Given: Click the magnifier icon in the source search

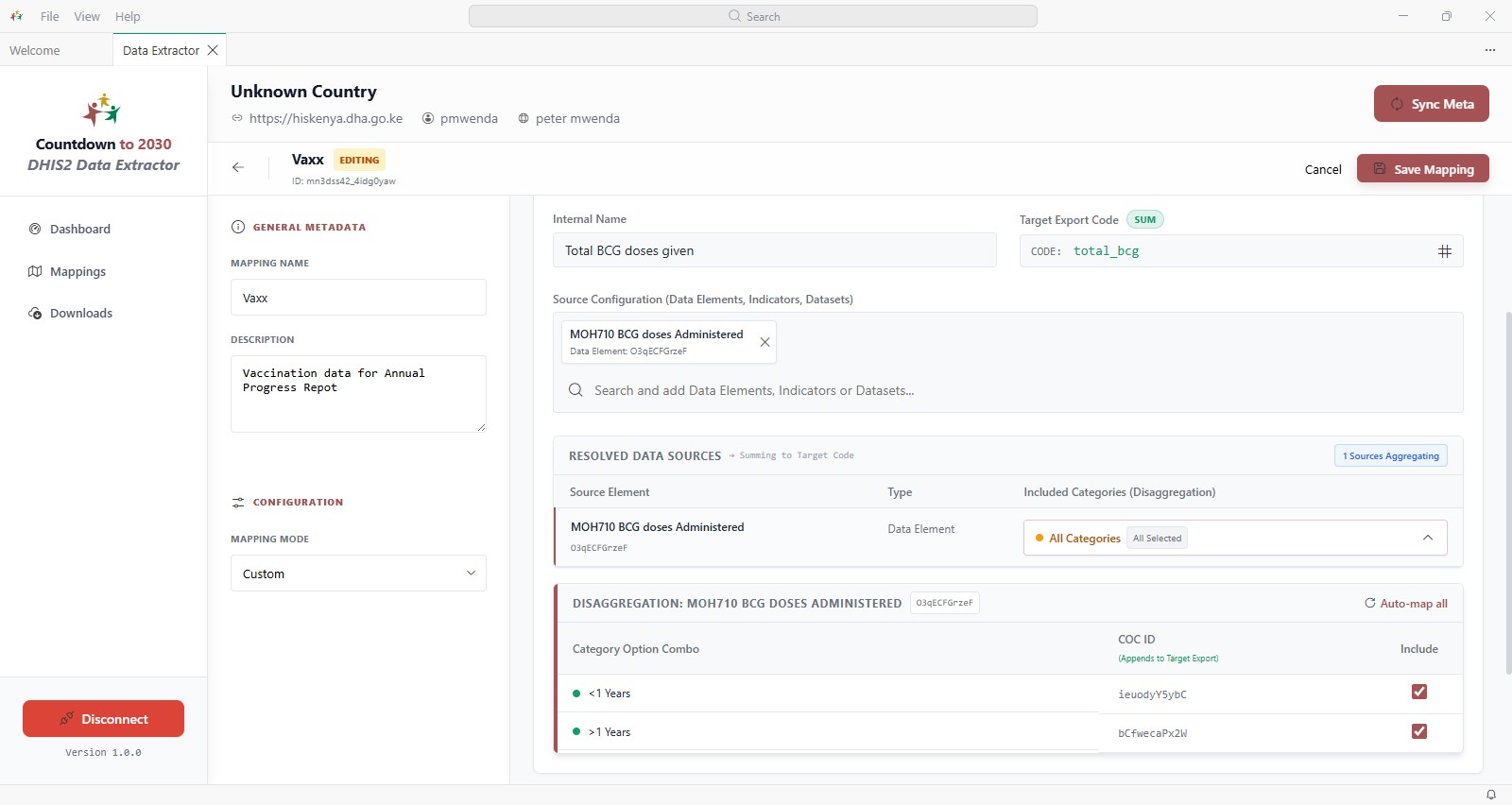Looking at the screenshot, I should click(576, 390).
